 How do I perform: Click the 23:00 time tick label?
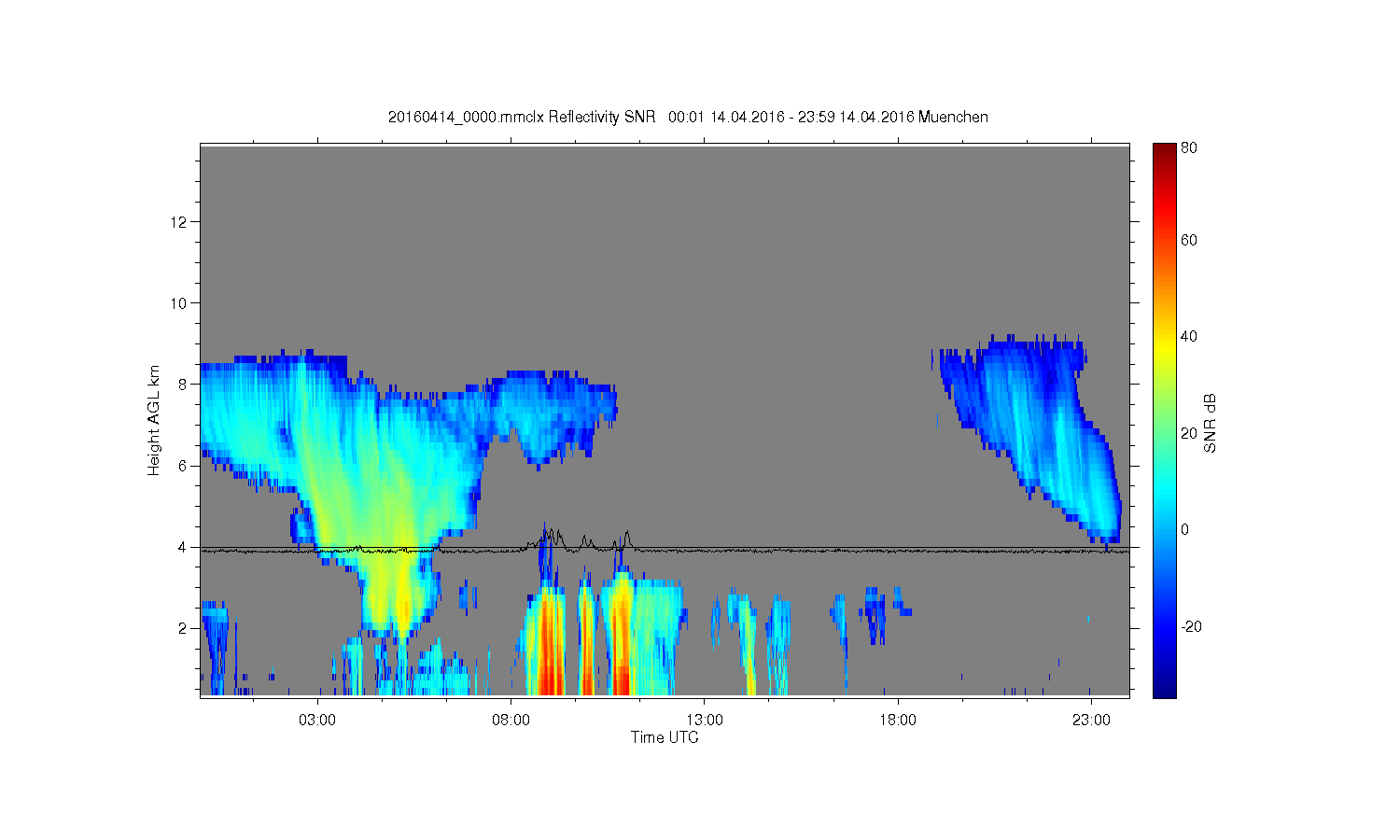pos(1091,720)
